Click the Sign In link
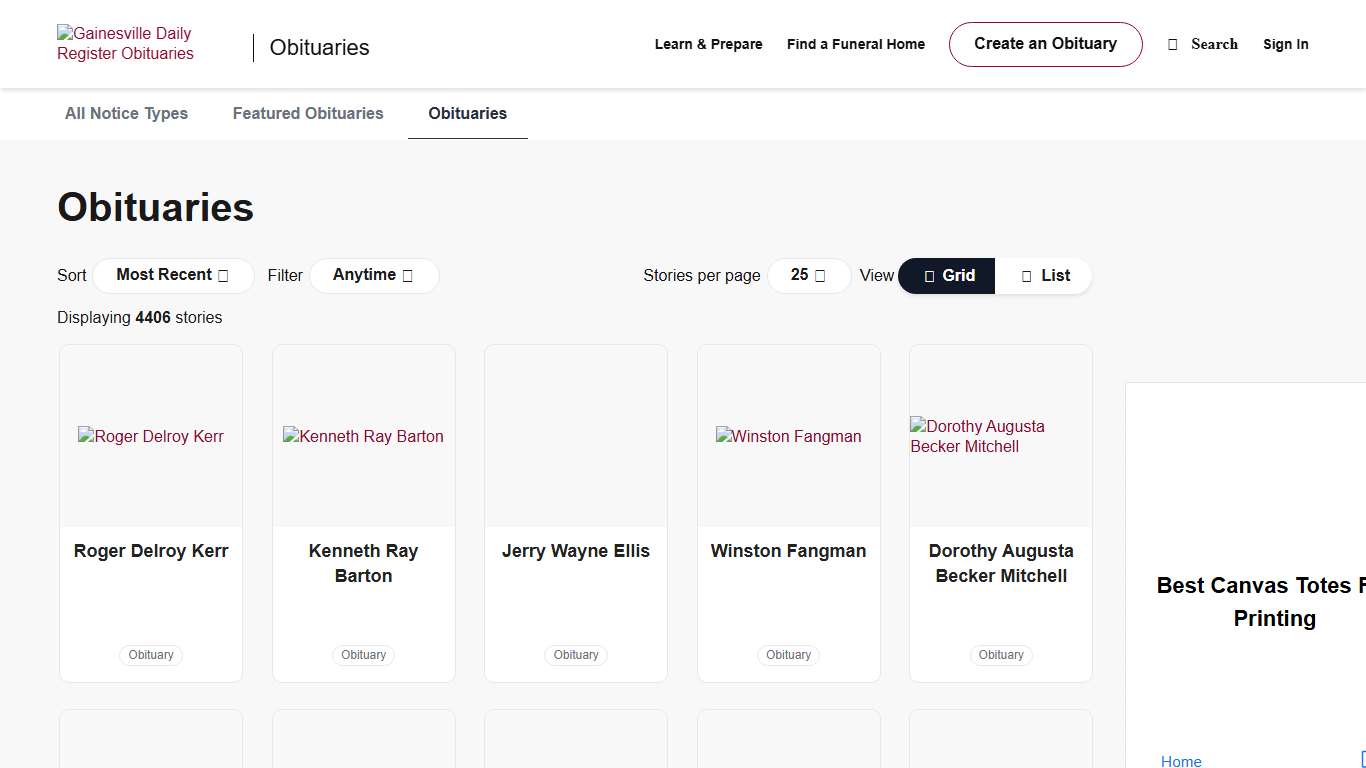This screenshot has height=768, width=1366. pos(1285,44)
